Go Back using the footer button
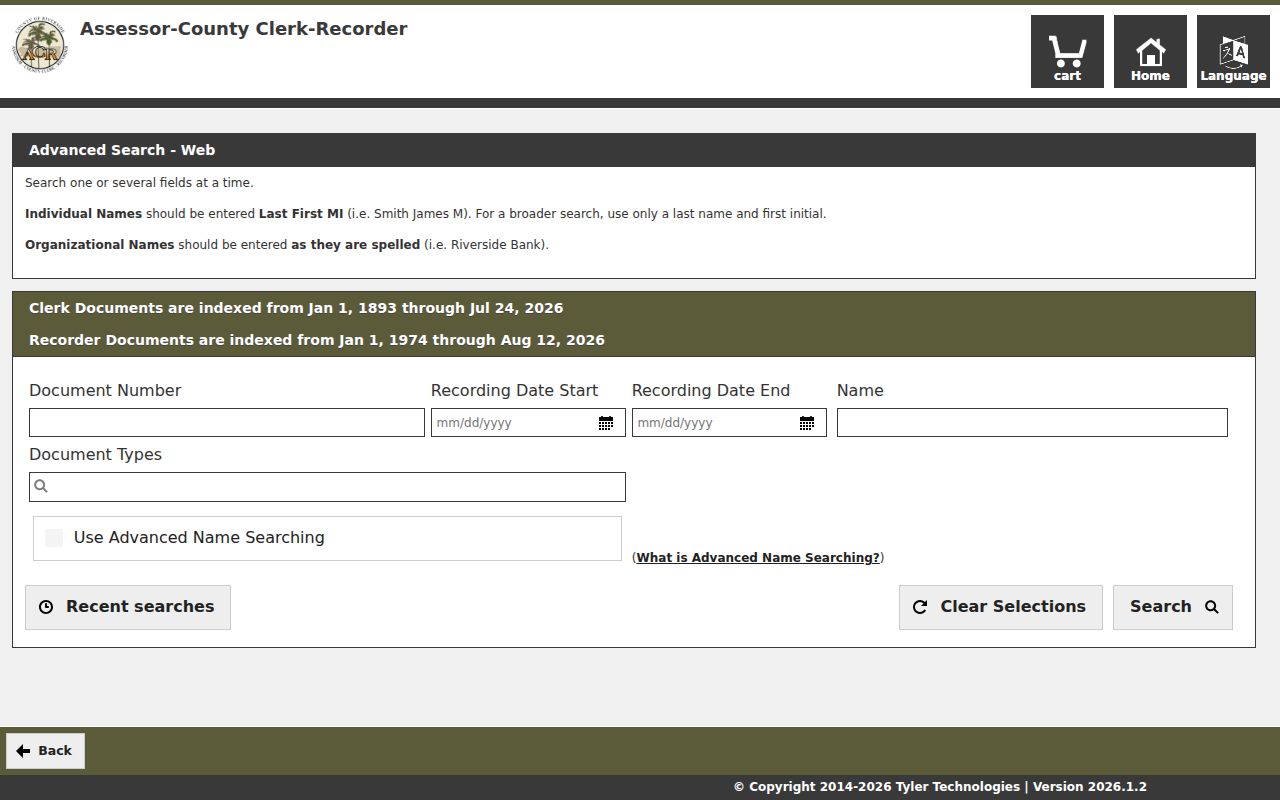 [x=45, y=751]
